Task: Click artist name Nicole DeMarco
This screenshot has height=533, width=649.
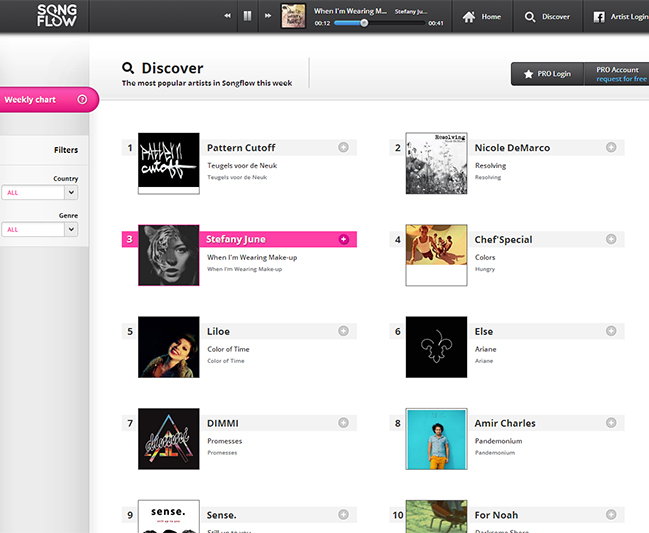Action: [x=512, y=148]
